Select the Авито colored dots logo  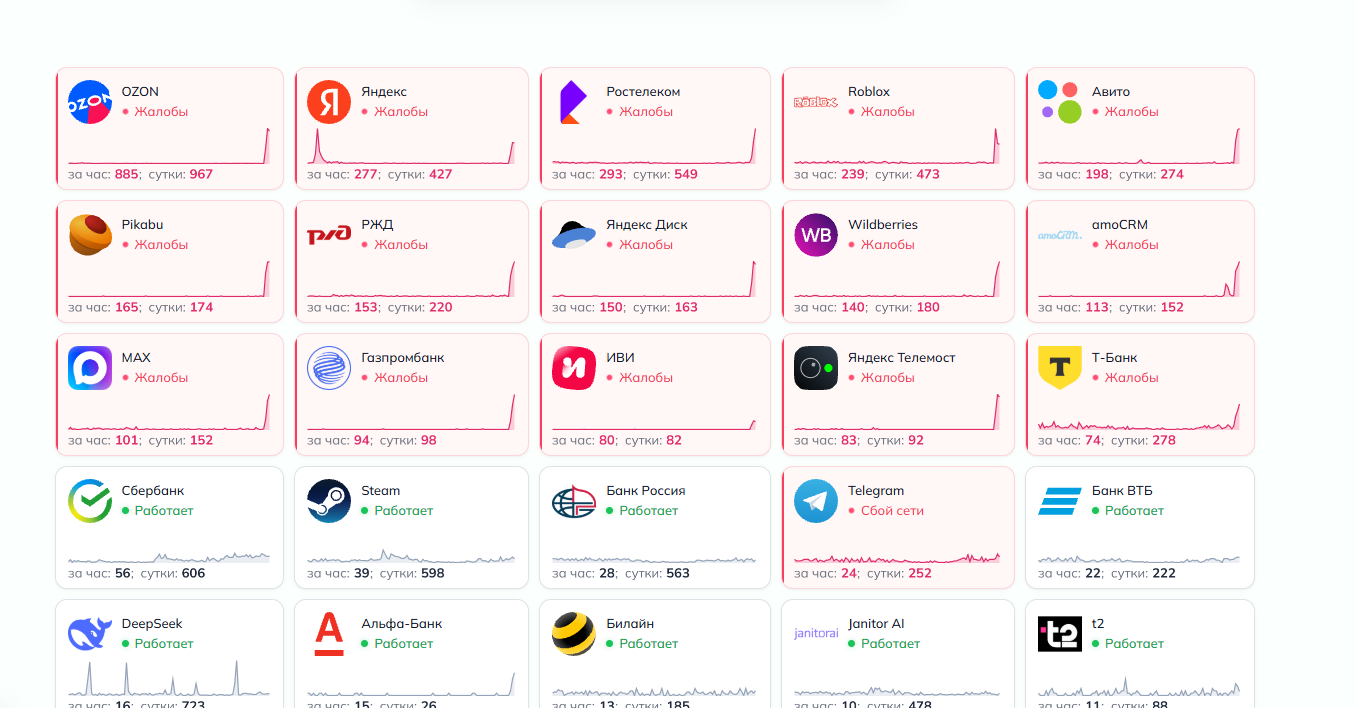point(1060,102)
